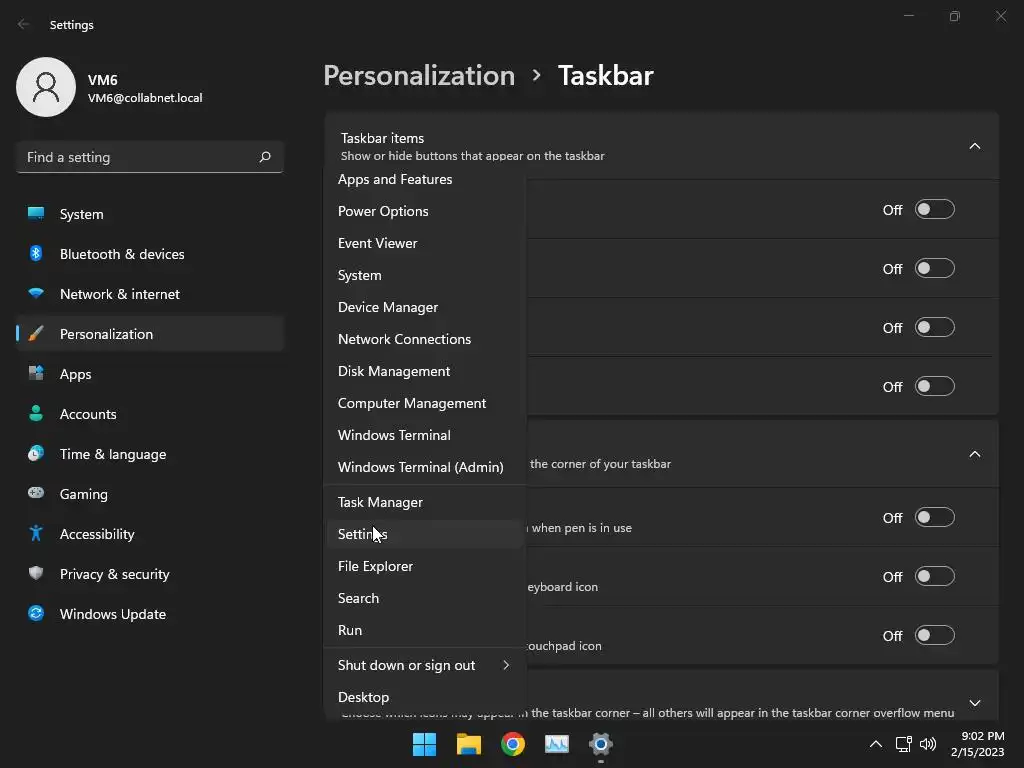Toggle the first Taskbar items switch

tap(935, 210)
